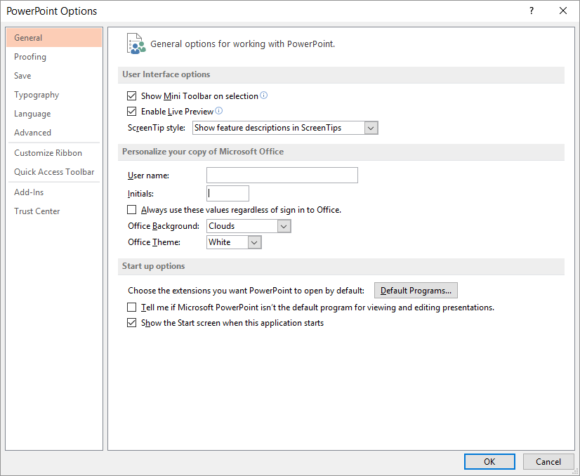
Task: Enable Tell me if PowerPoint isn't default program
Action: coord(131,307)
